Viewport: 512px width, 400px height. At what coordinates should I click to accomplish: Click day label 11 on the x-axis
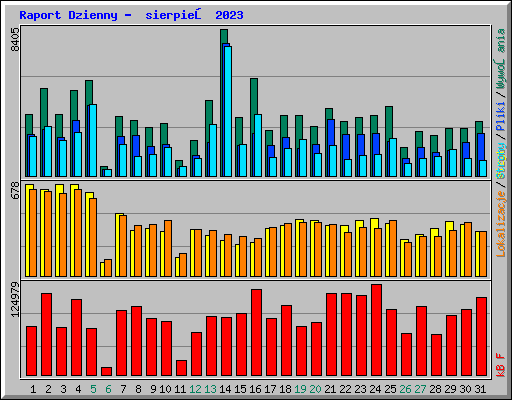(180, 389)
